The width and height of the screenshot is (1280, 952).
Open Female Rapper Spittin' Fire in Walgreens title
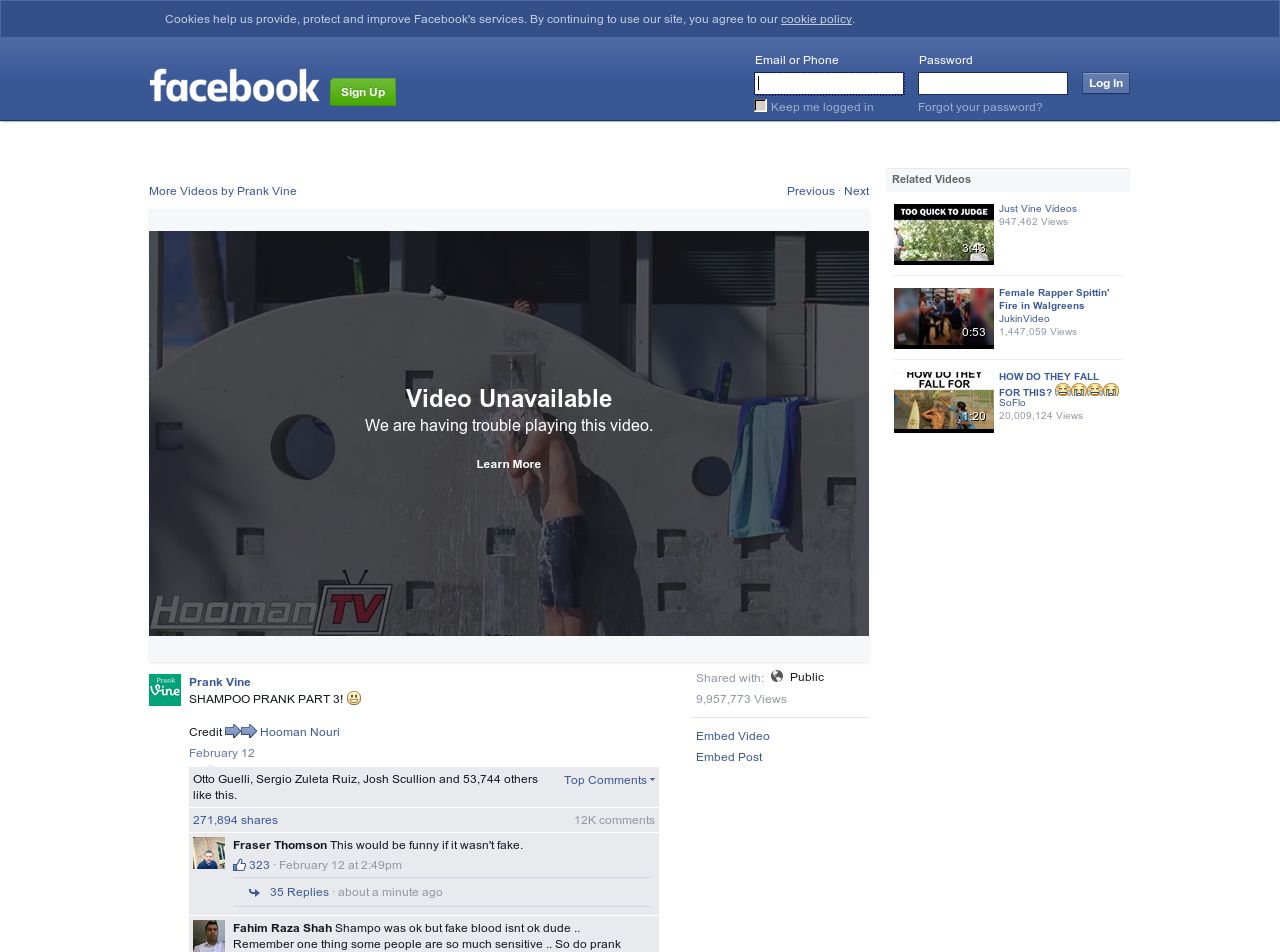(x=1054, y=299)
